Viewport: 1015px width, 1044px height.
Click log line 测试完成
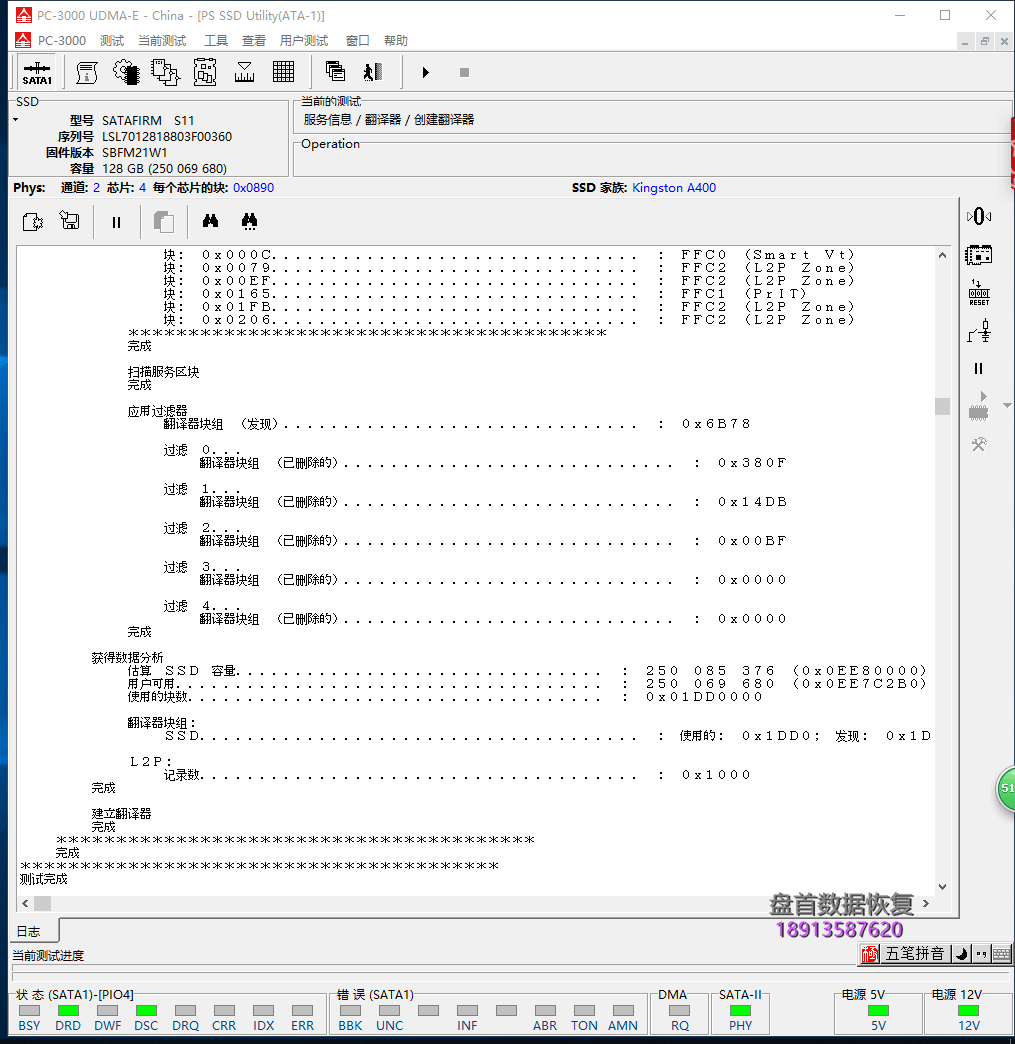pyautogui.click(x=44, y=879)
